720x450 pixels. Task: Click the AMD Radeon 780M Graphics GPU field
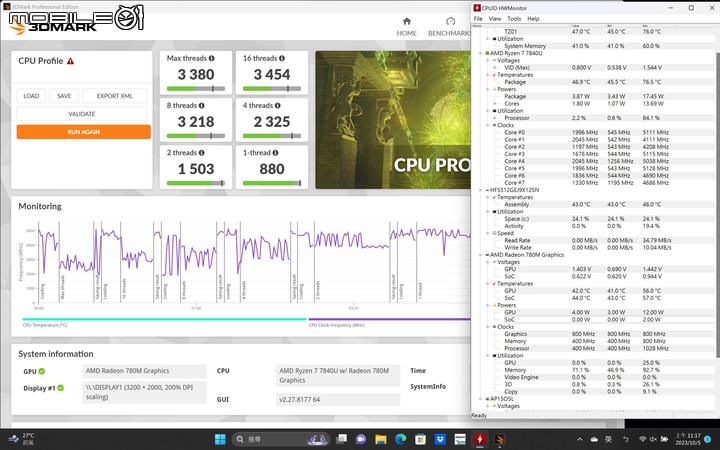145,371
